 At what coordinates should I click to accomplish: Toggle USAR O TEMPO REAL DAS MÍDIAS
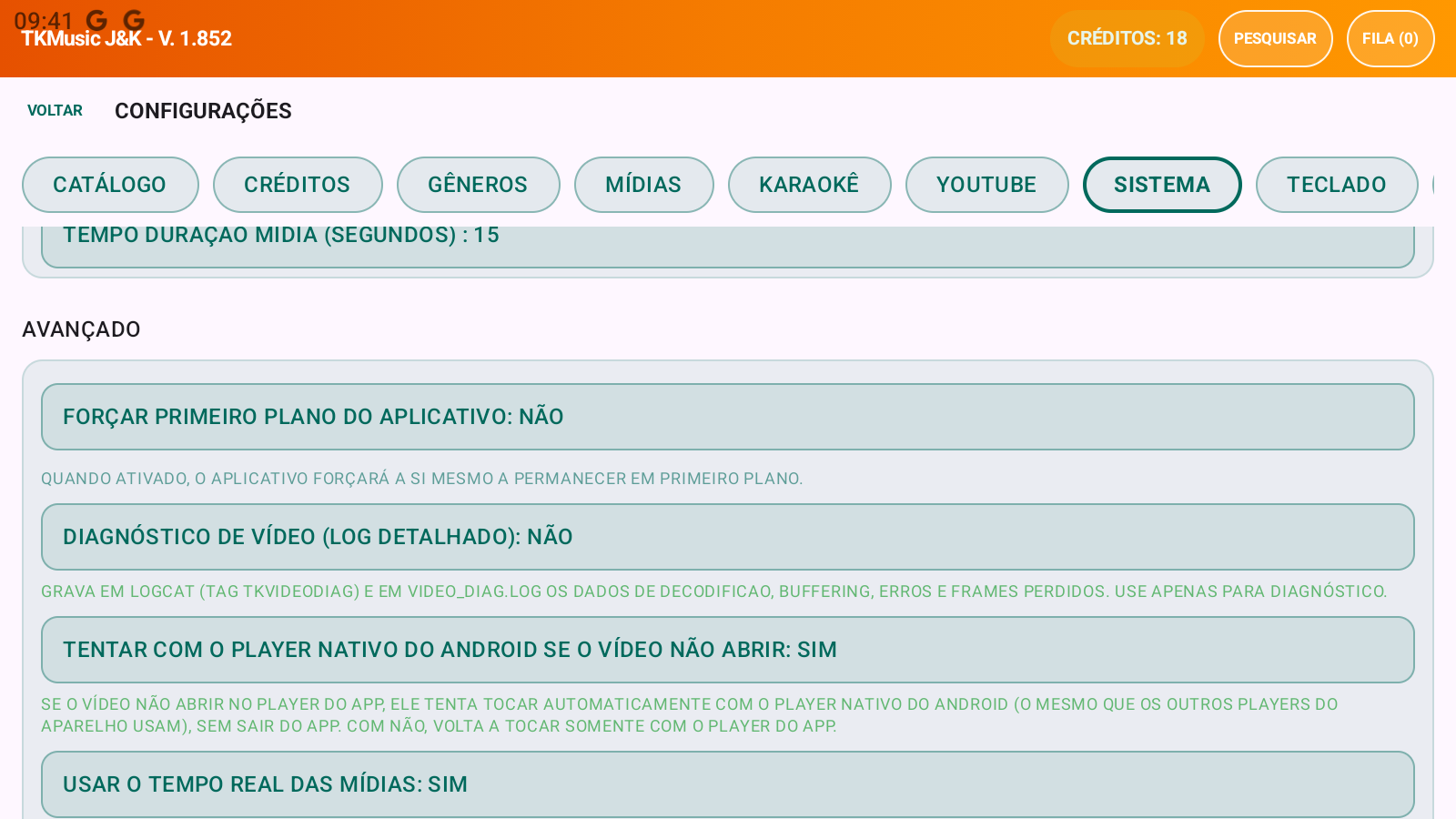click(728, 784)
